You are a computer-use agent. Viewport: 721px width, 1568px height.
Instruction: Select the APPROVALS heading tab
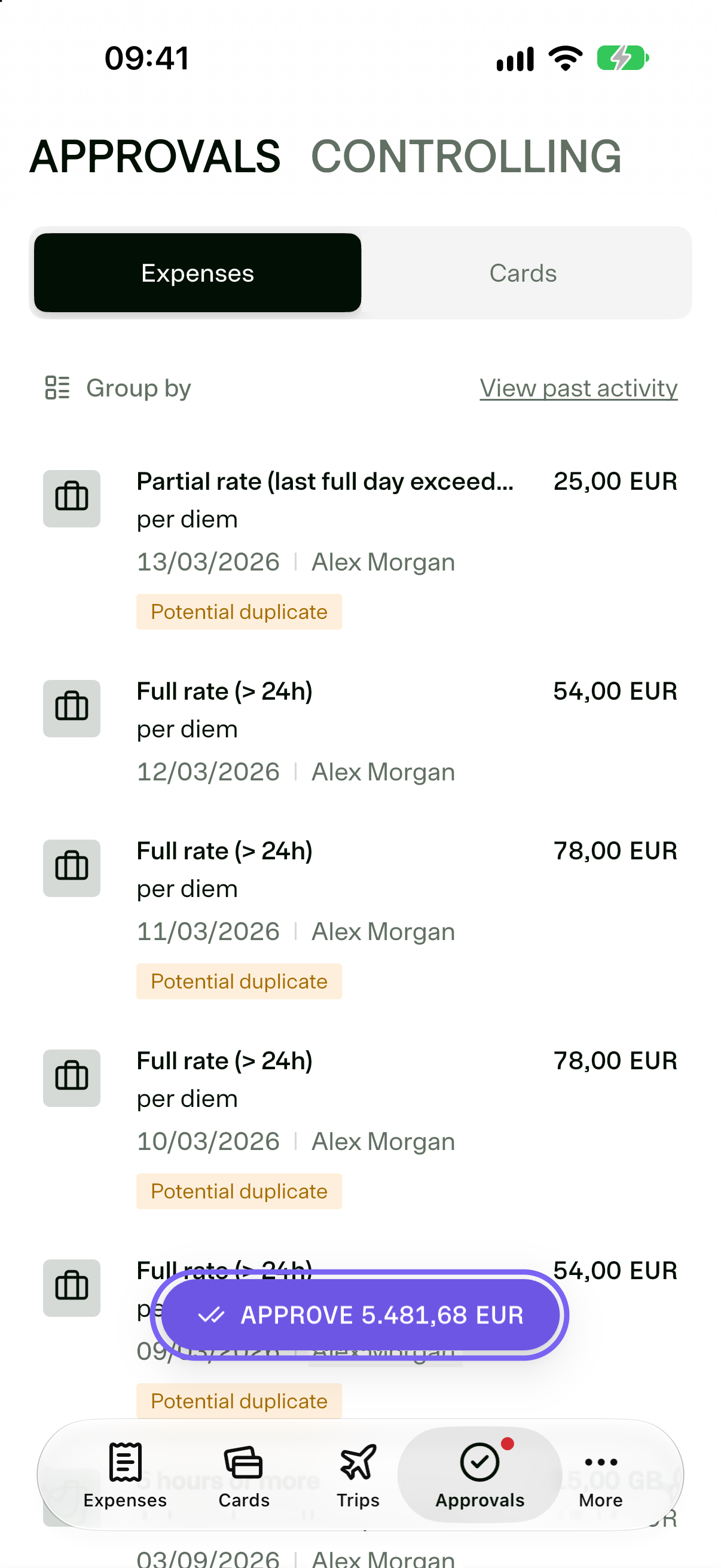(155, 157)
